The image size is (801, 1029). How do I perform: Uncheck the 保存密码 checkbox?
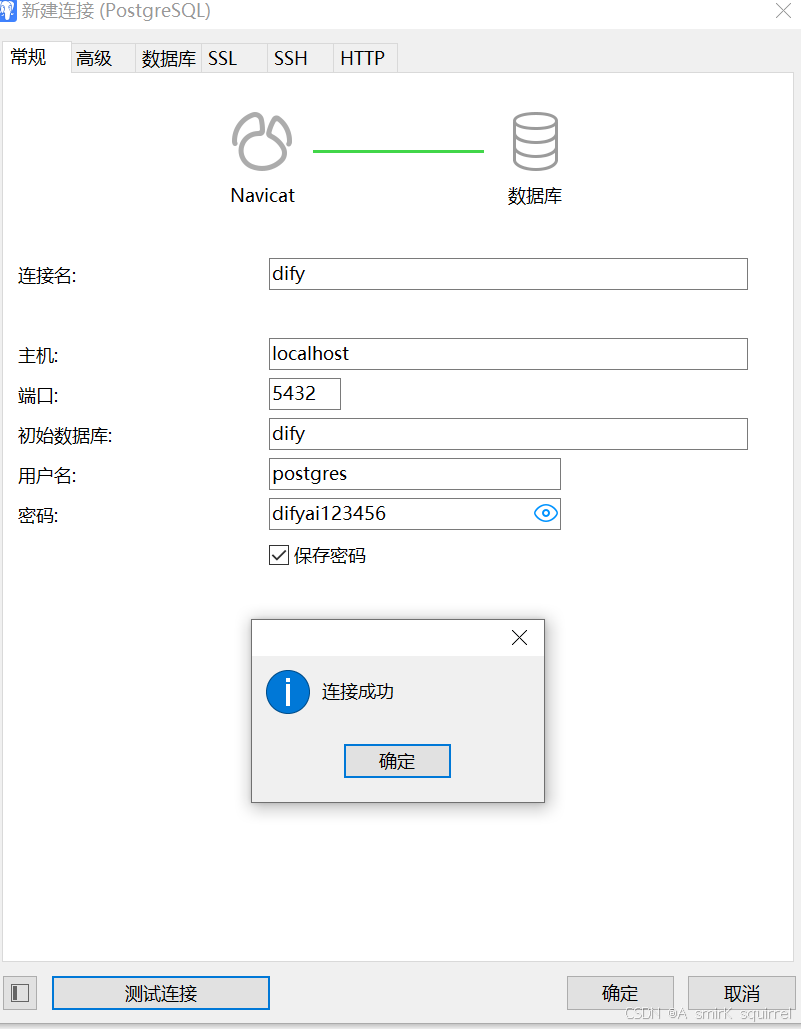point(279,555)
